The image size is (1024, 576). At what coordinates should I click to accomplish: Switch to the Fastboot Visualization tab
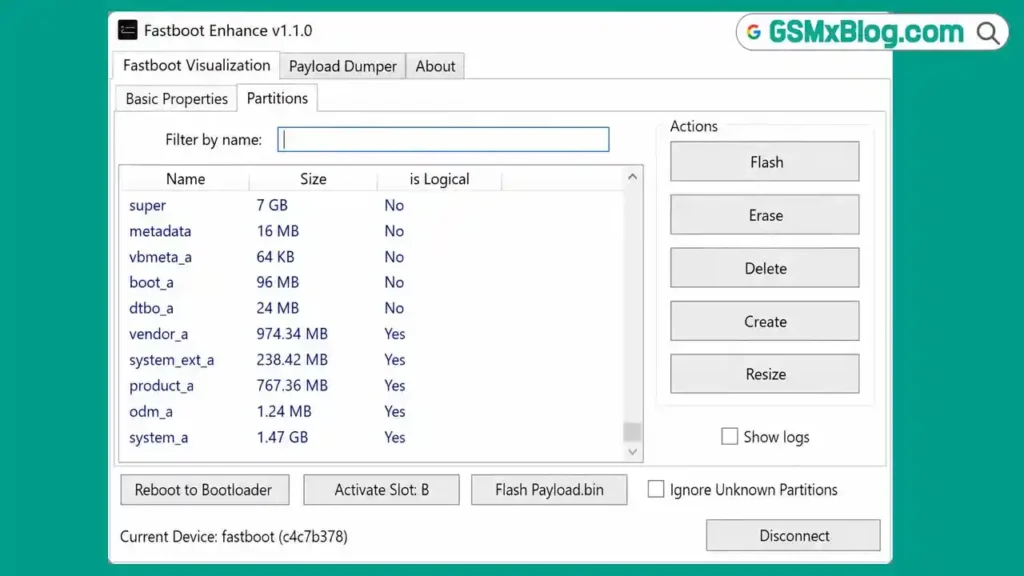(197, 65)
